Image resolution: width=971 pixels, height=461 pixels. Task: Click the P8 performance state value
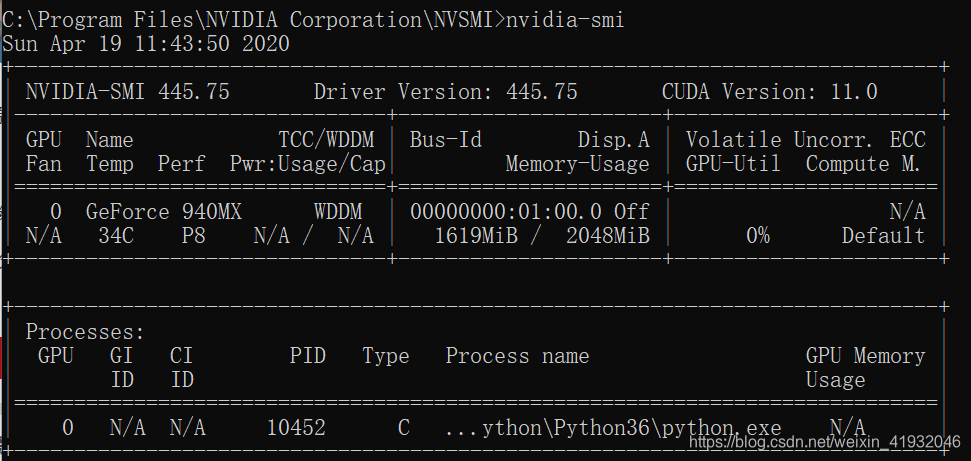194,236
